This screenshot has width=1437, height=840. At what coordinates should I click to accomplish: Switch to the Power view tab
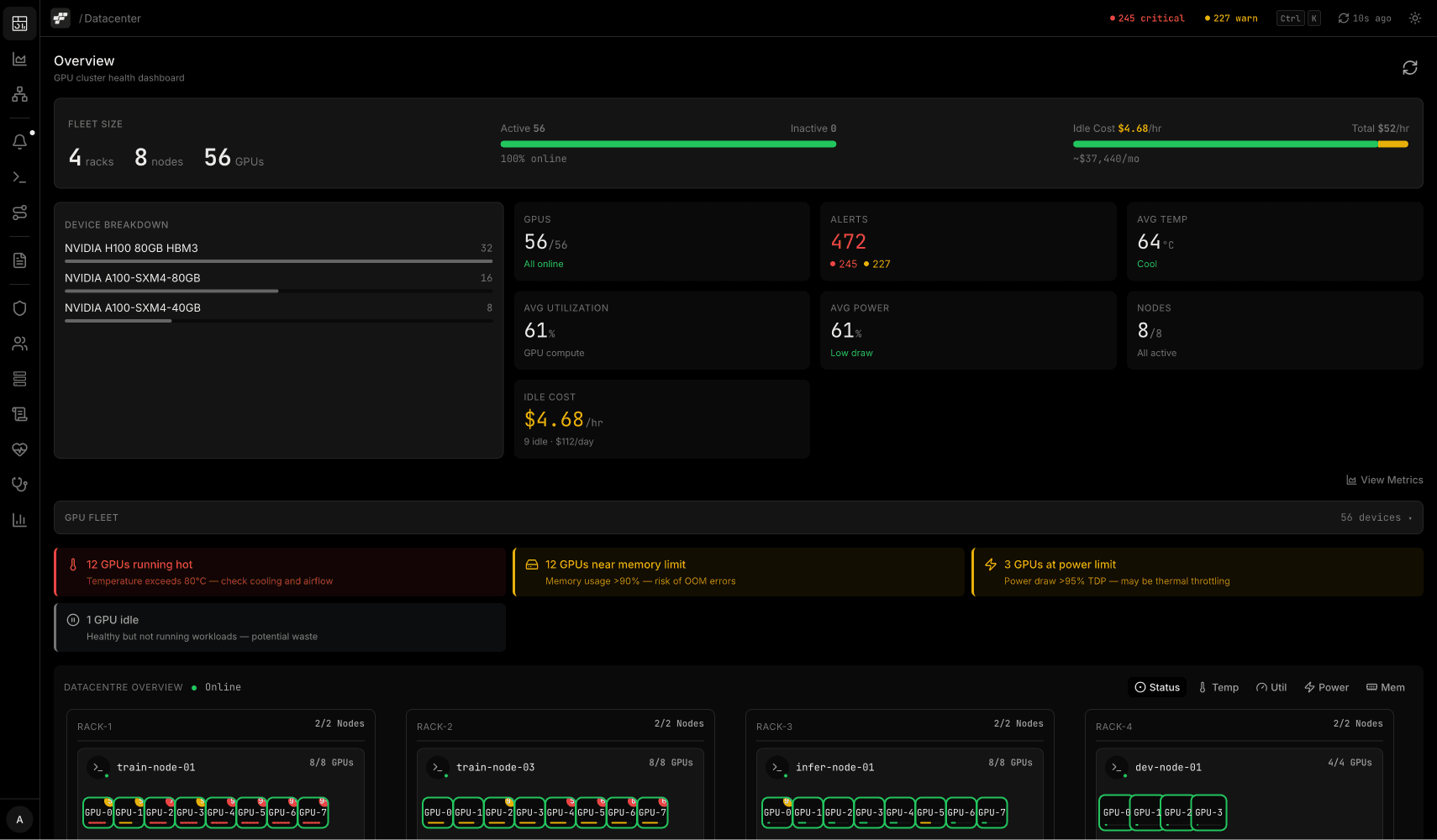tap(1326, 687)
